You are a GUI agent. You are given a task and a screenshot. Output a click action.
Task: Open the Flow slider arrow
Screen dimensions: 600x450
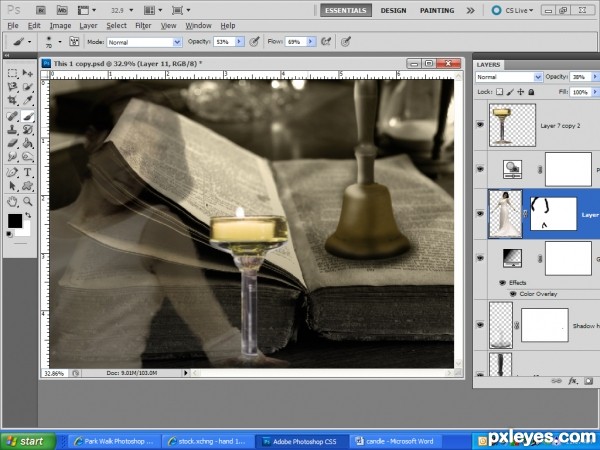311,41
